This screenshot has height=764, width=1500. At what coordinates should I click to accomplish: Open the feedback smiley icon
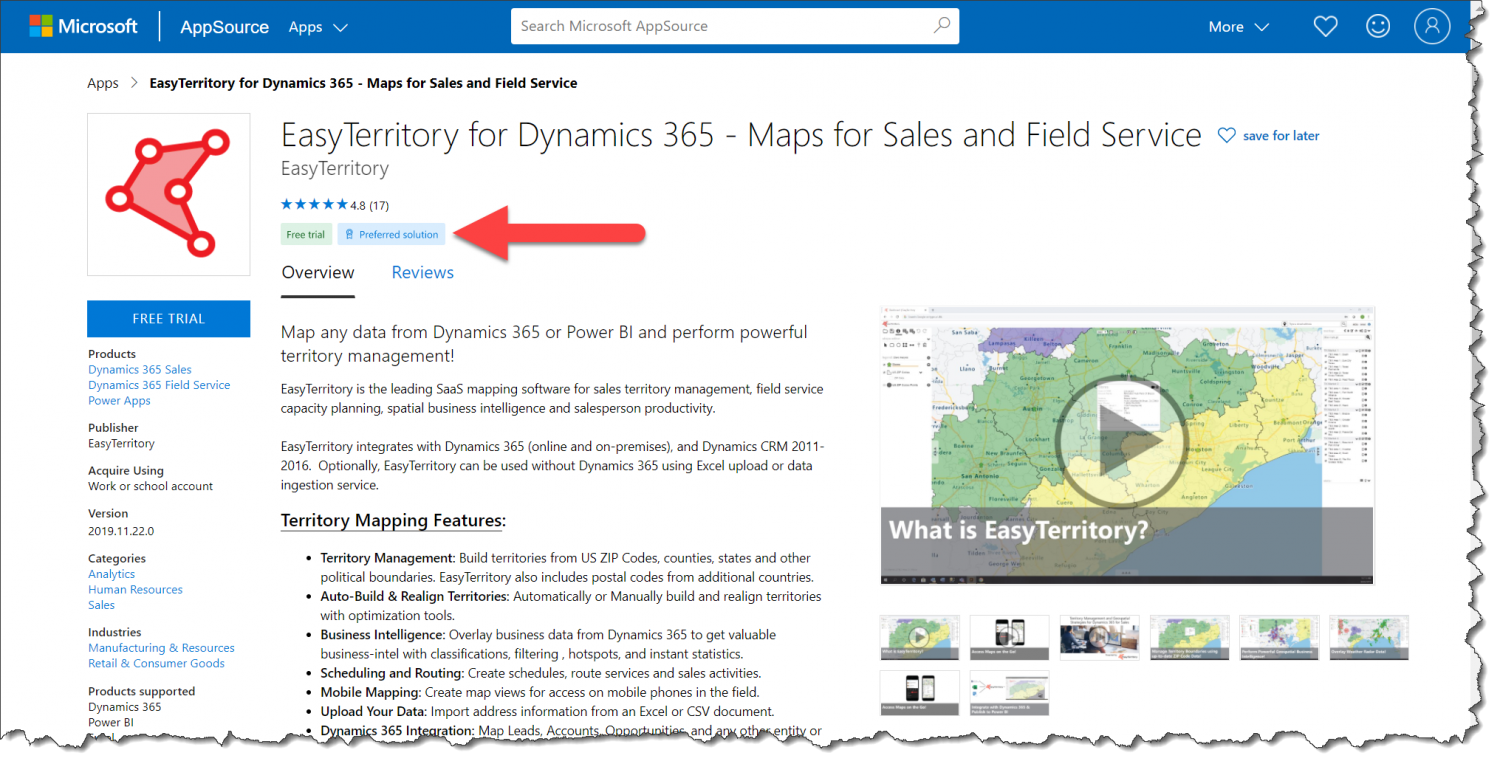pyautogui.click(x=1378, y=25)
